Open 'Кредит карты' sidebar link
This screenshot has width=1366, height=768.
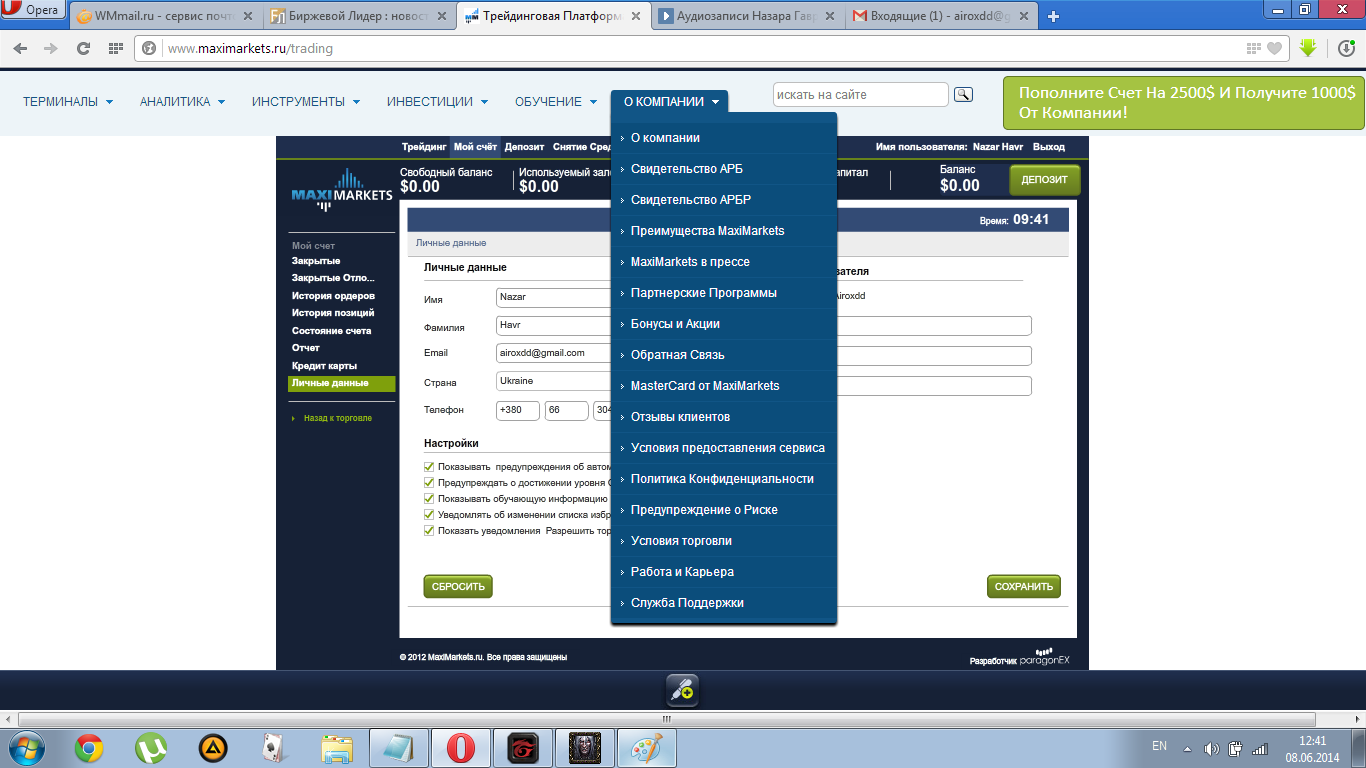click(324, 366)
